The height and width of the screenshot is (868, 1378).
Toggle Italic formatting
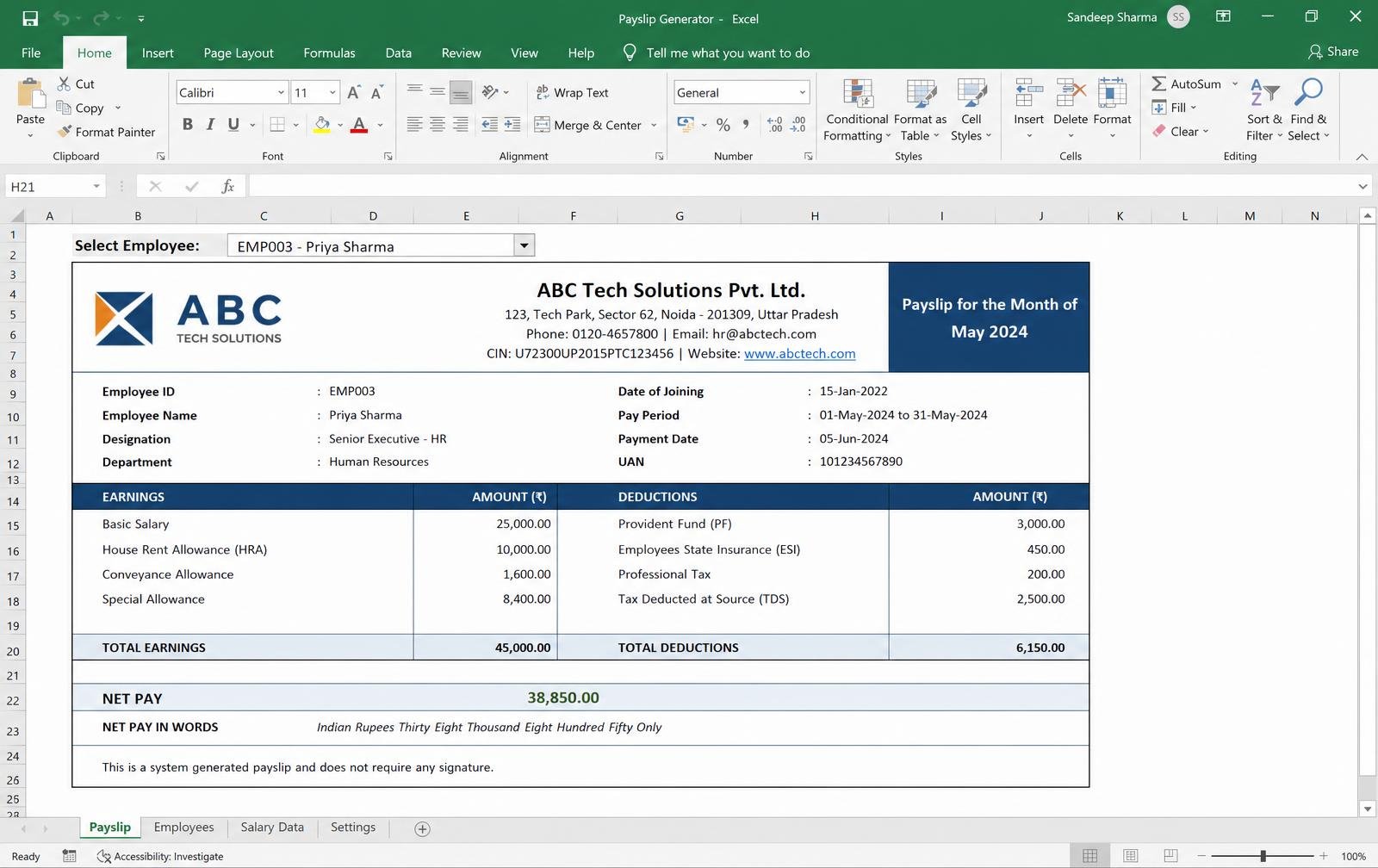[210, 125]
